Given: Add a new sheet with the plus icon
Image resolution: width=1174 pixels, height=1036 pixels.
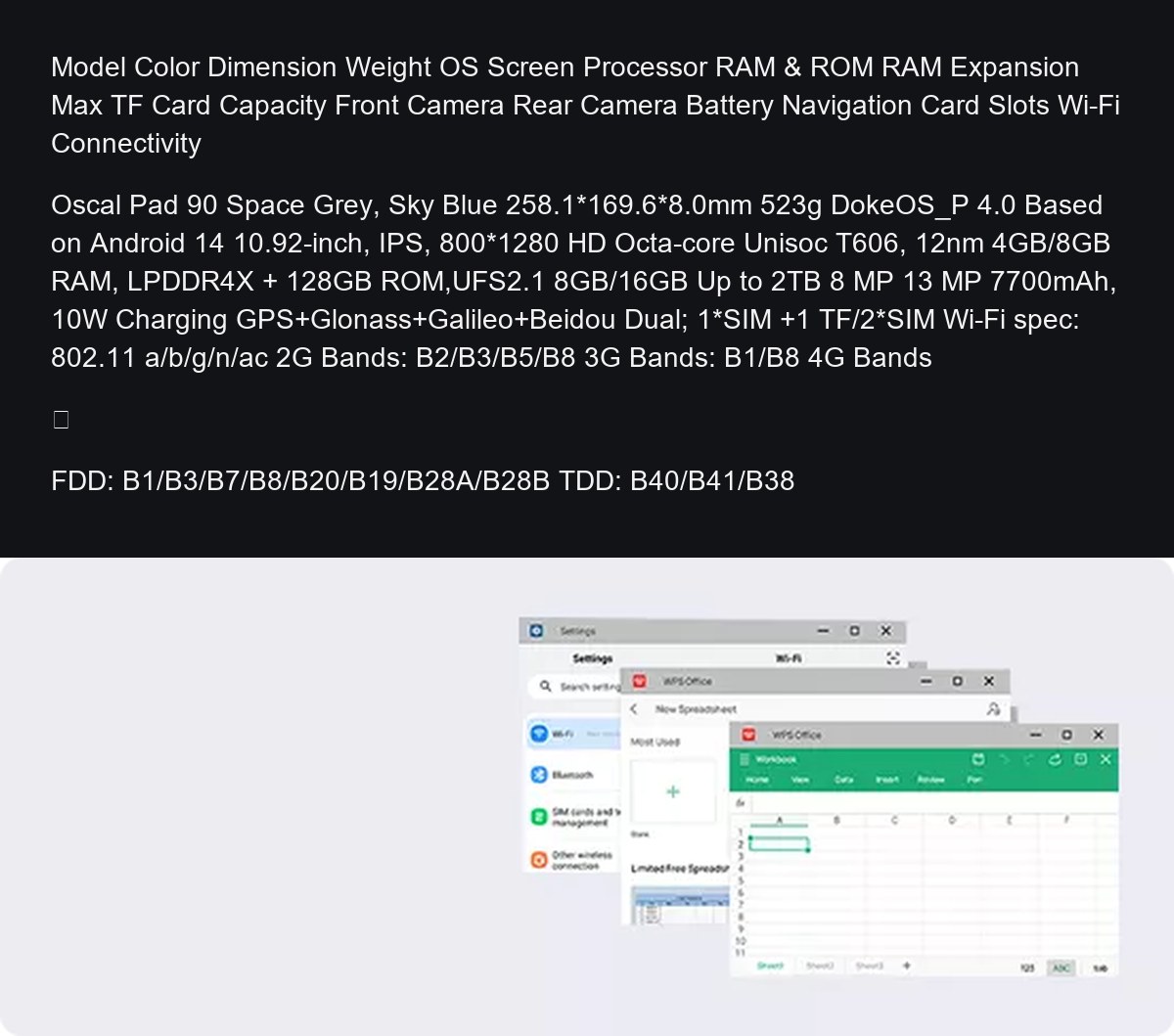Looking at the screenshot, I should click(x=907, y=966).
